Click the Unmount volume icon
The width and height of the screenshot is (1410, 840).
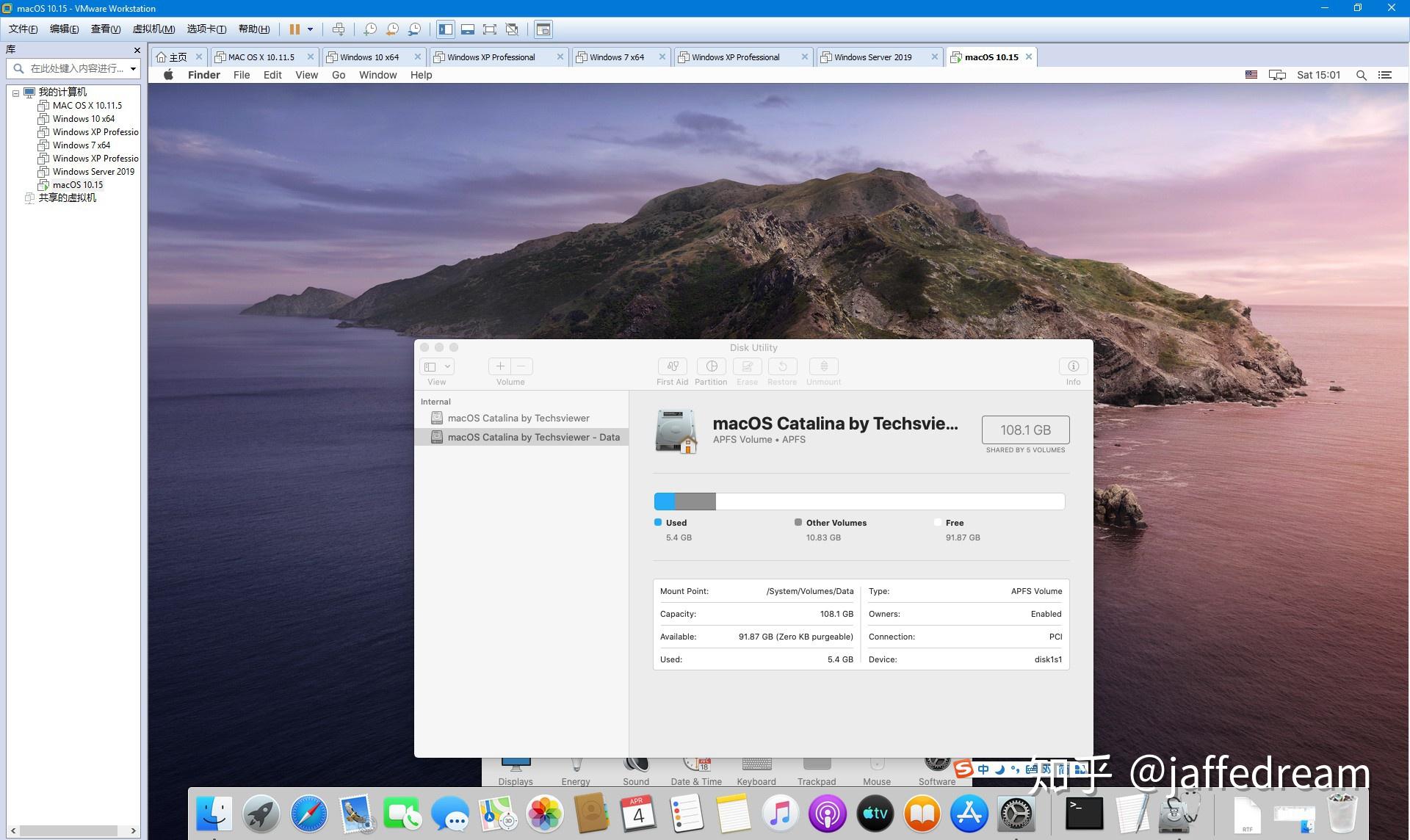[823, 366]
